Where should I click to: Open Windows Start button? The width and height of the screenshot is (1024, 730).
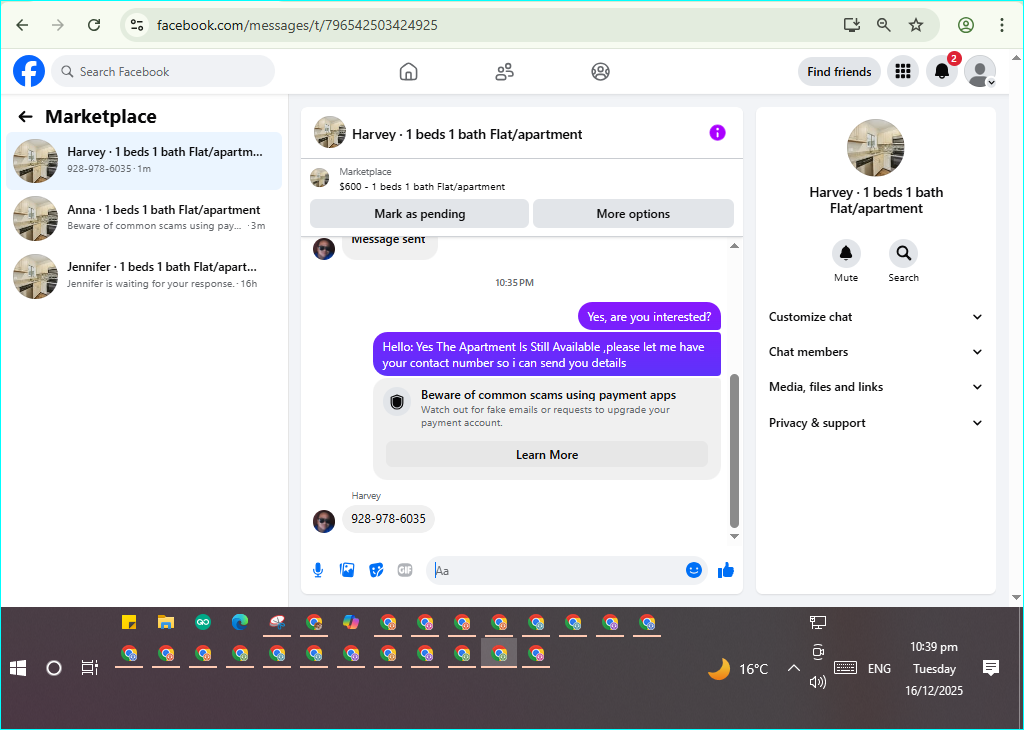[18, 668]
